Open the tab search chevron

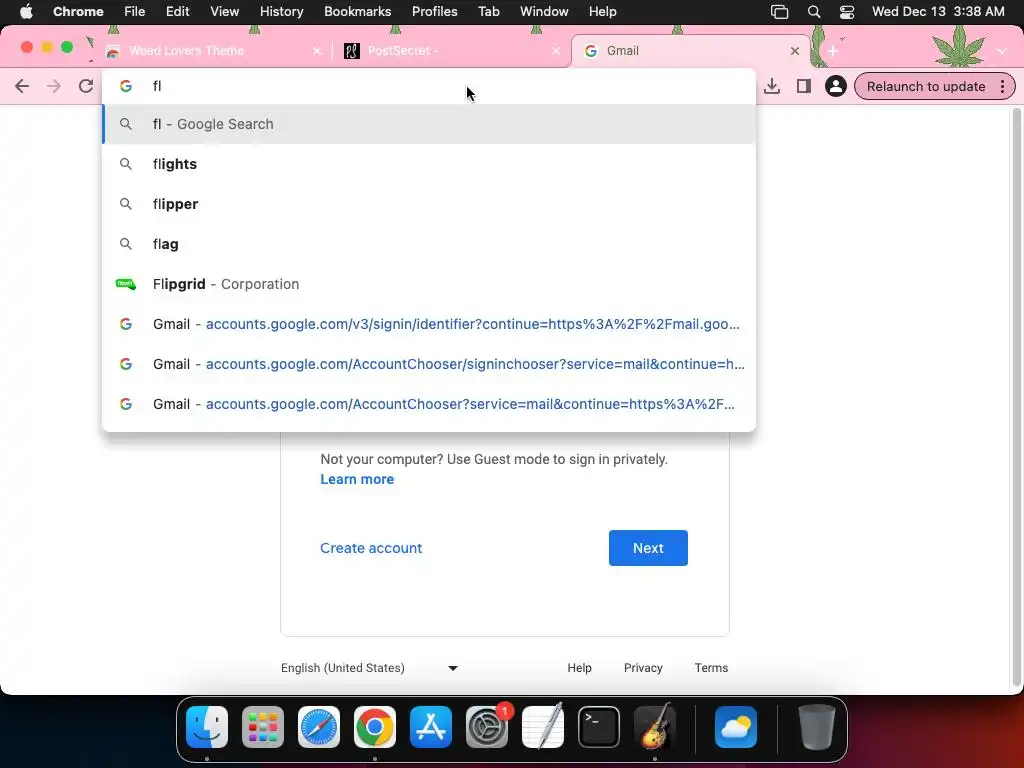point(1002,51)
